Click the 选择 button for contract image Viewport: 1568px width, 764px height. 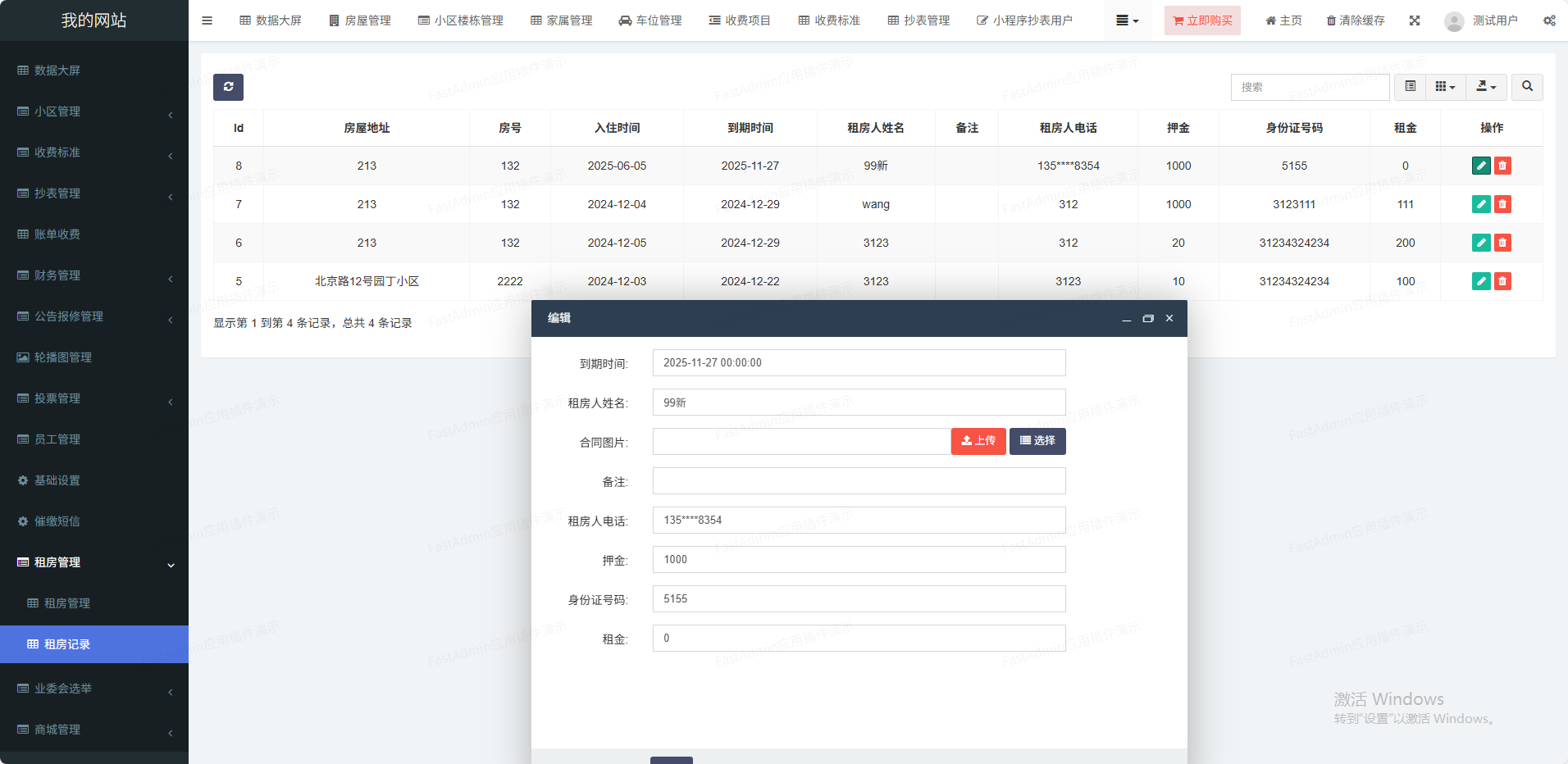(1037, 441)
